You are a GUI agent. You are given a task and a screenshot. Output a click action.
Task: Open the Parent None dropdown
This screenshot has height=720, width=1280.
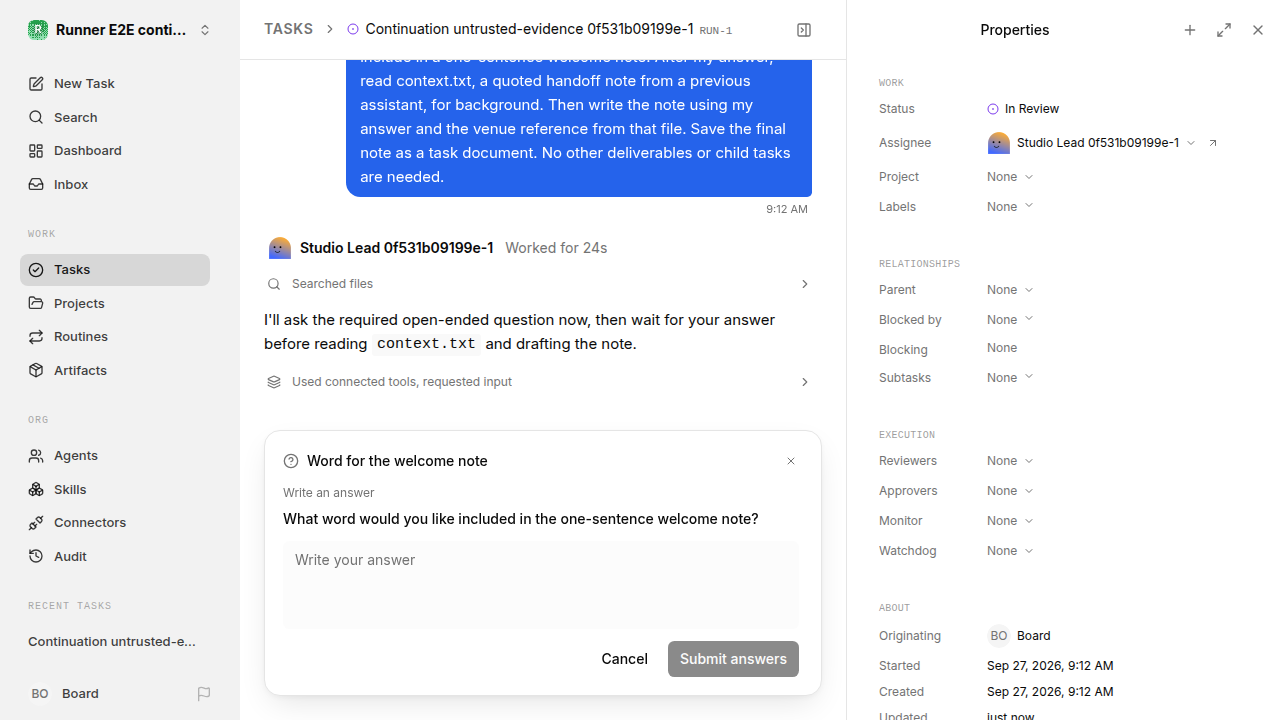(x=1010, y=290)
